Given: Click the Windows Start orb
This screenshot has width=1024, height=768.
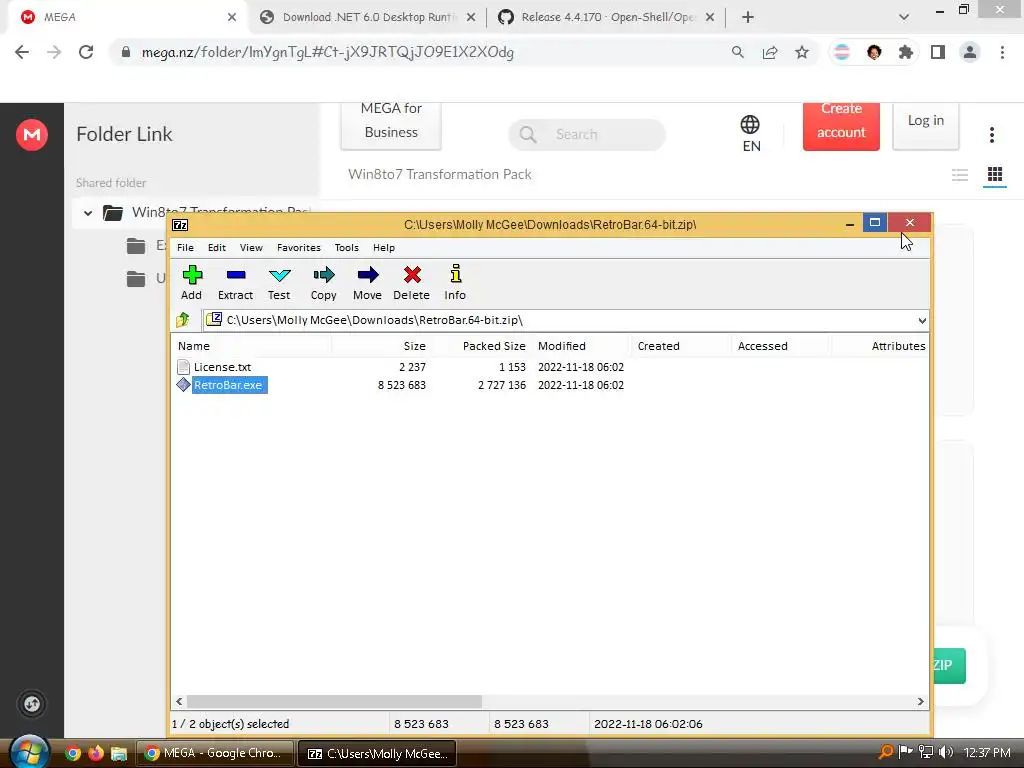Looking at the screenshot, I should [29, 752].
